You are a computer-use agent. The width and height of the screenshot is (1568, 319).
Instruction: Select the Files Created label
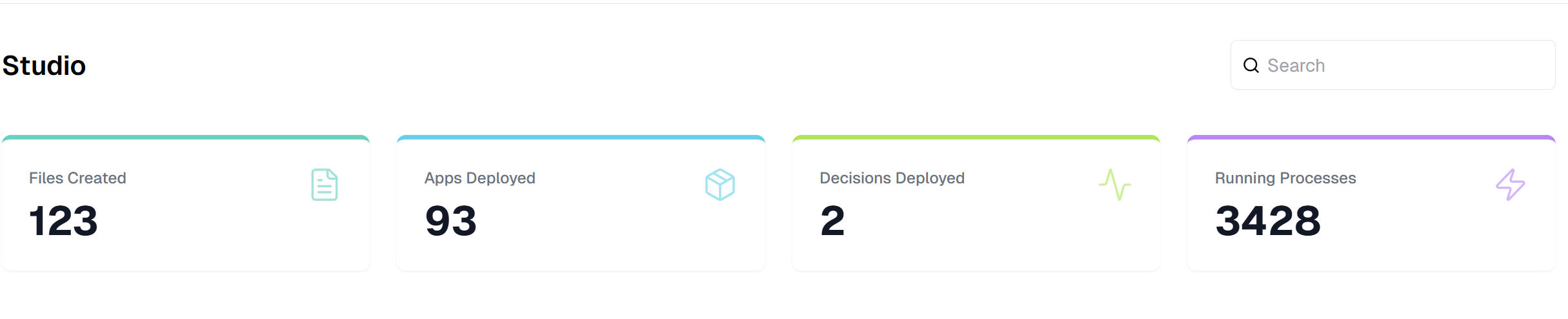coord(77,178)
